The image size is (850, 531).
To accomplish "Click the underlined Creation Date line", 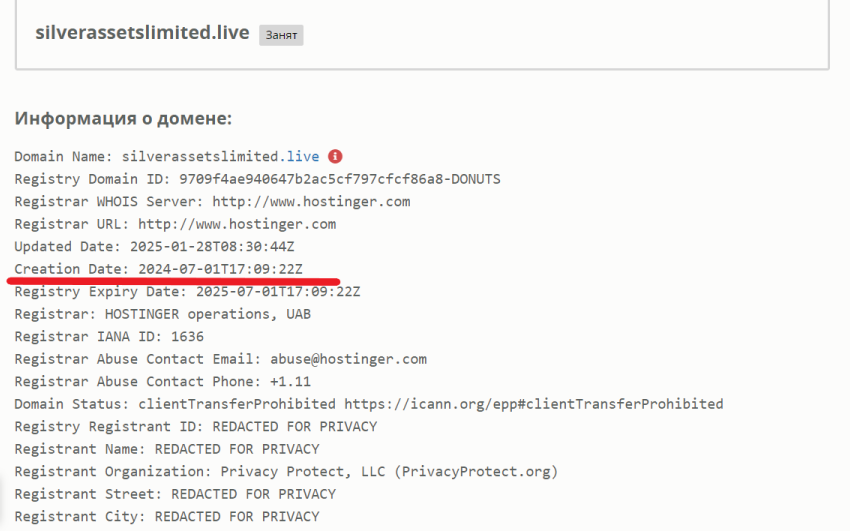I will (x=158, y=269).
